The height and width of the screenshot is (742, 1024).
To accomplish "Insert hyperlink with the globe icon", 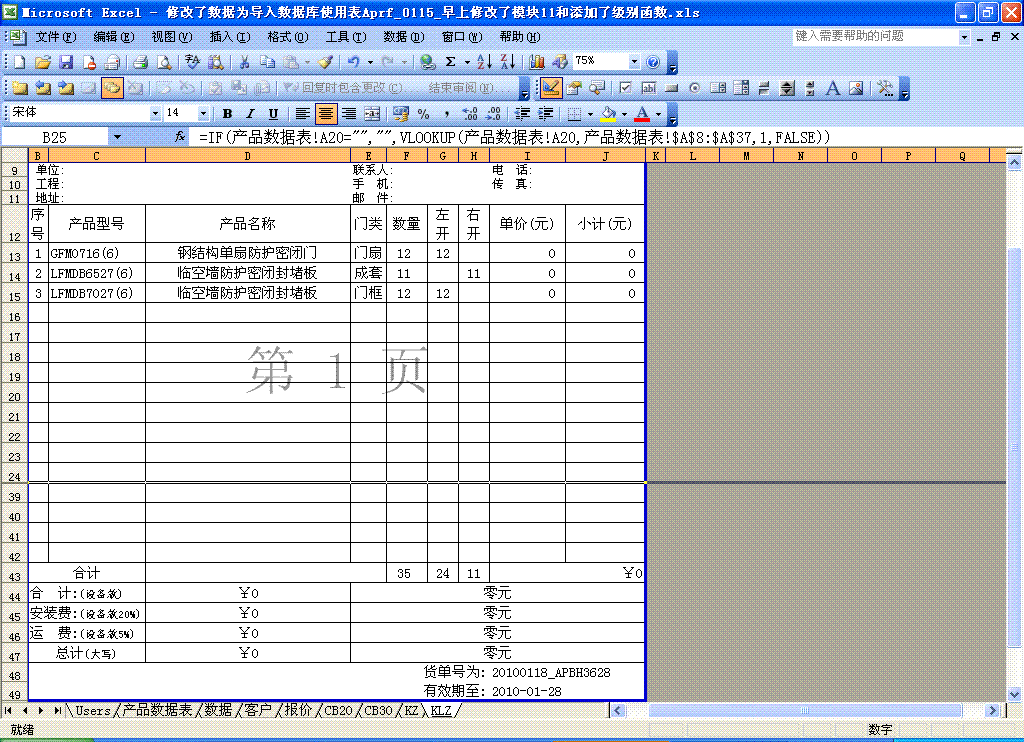I will [x=427, y=62].
